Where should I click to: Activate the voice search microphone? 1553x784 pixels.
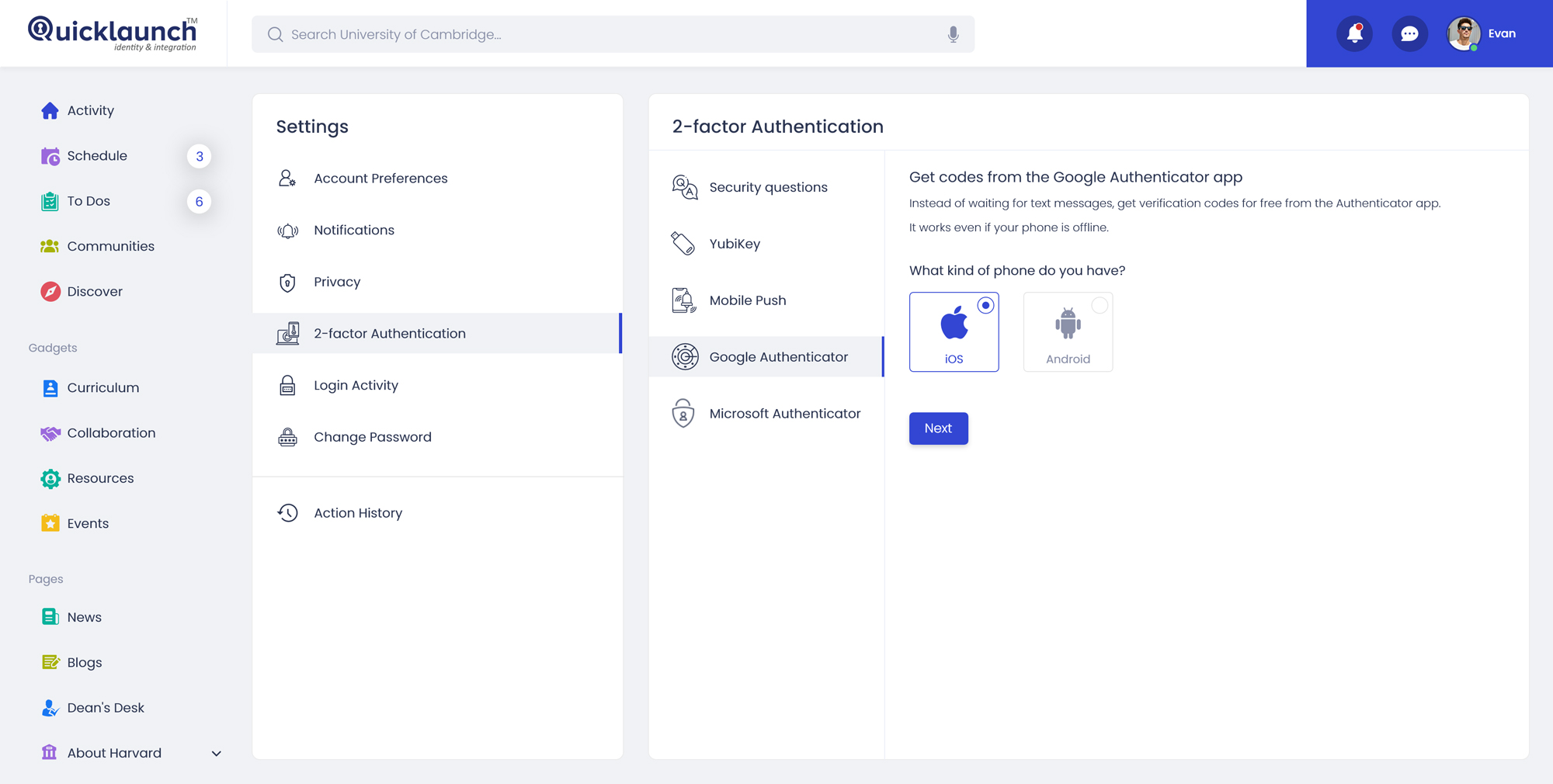[953, 34]
